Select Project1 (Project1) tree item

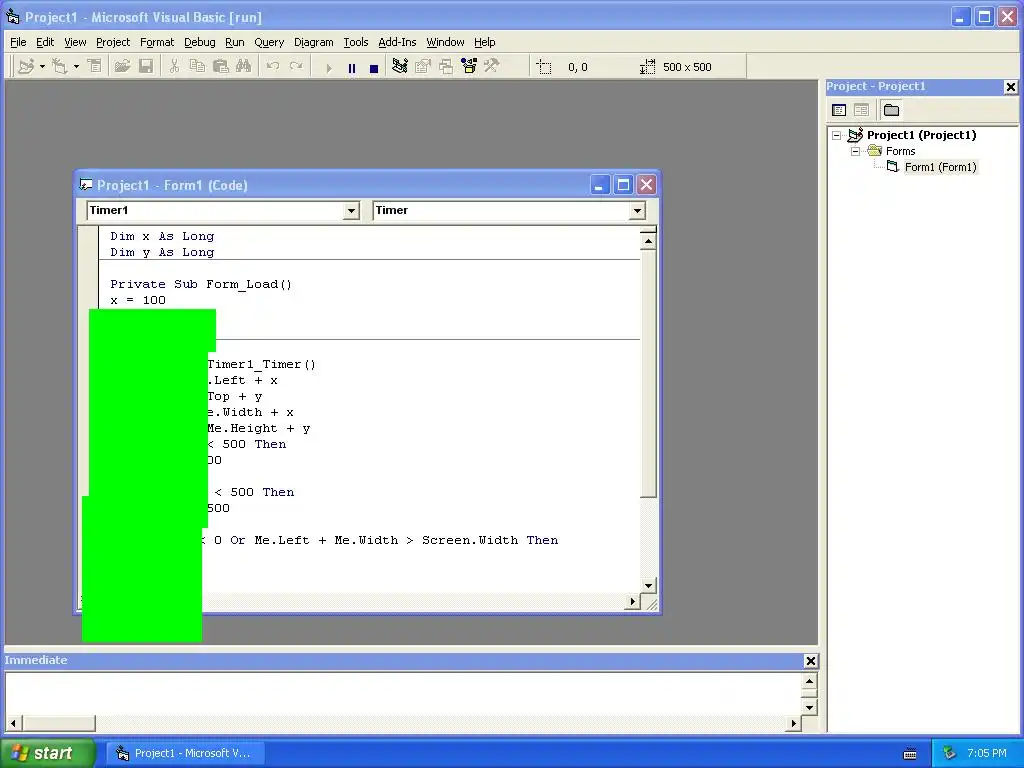point(921,135)
